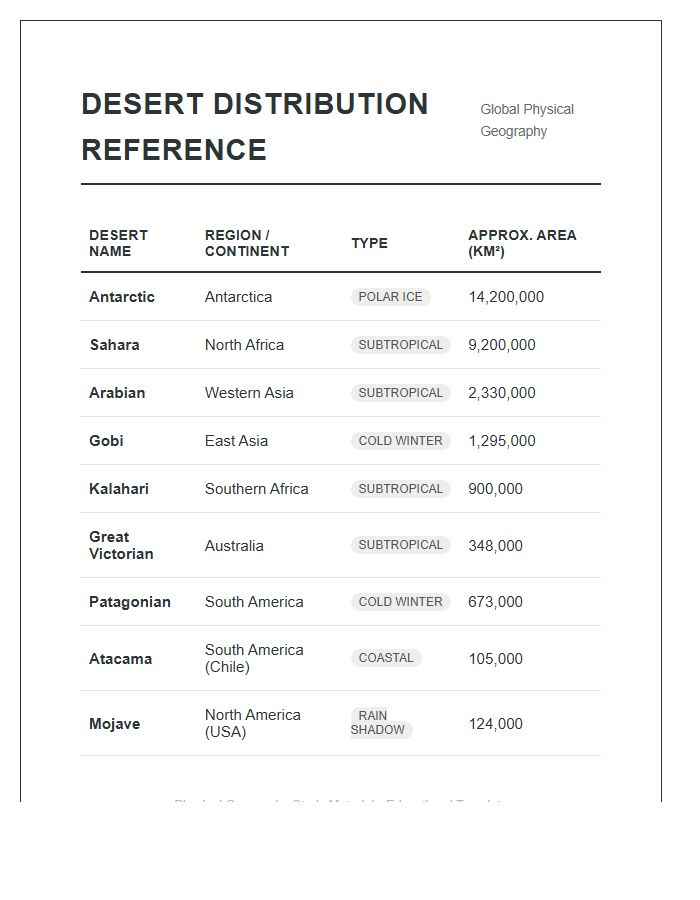Click the Cold Winter badge for Patagonian
This screenshot has width=700, height=900.
click(400, 602)
